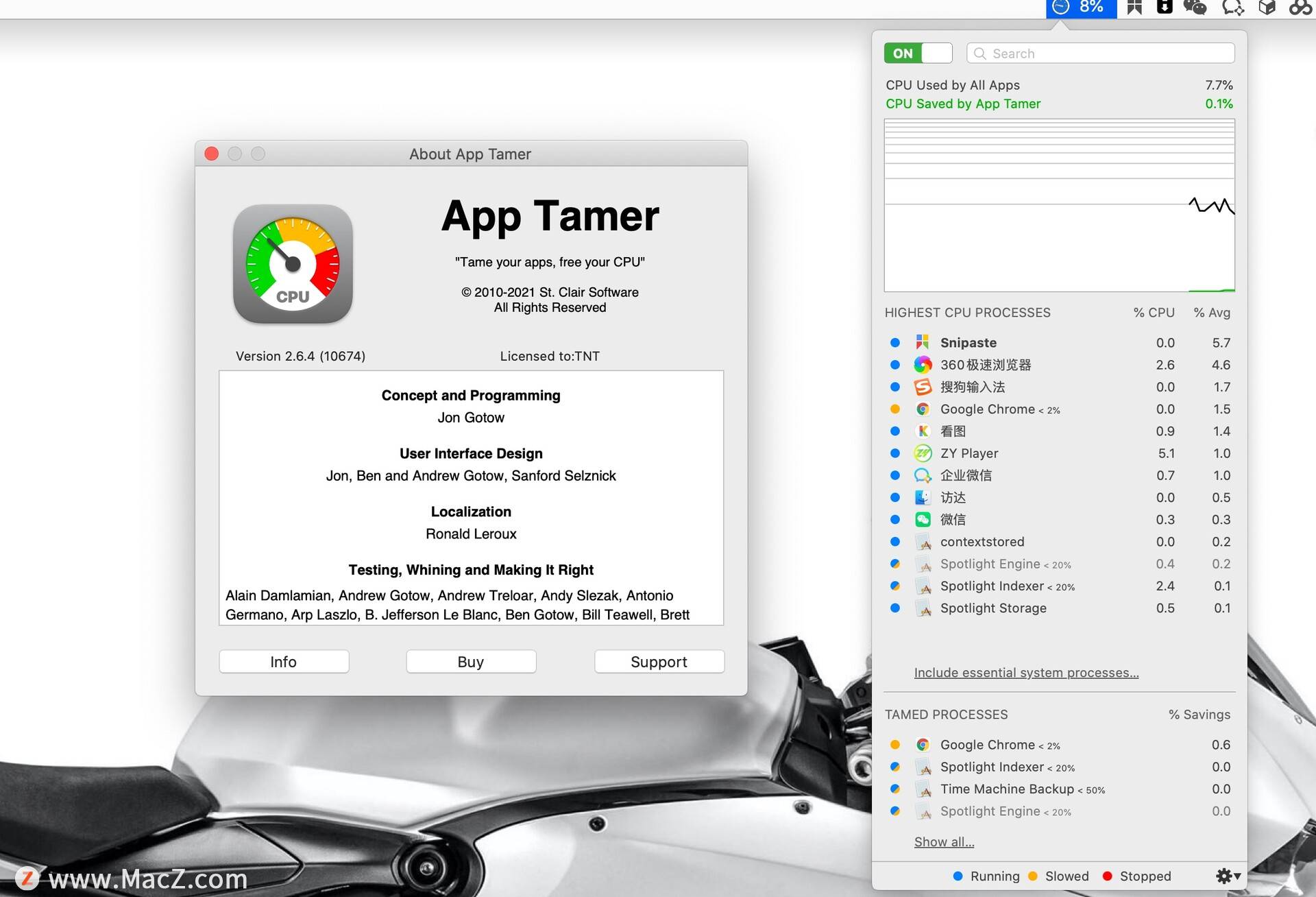Click the Ronald Leroux credit text

[x=471, y=534]
